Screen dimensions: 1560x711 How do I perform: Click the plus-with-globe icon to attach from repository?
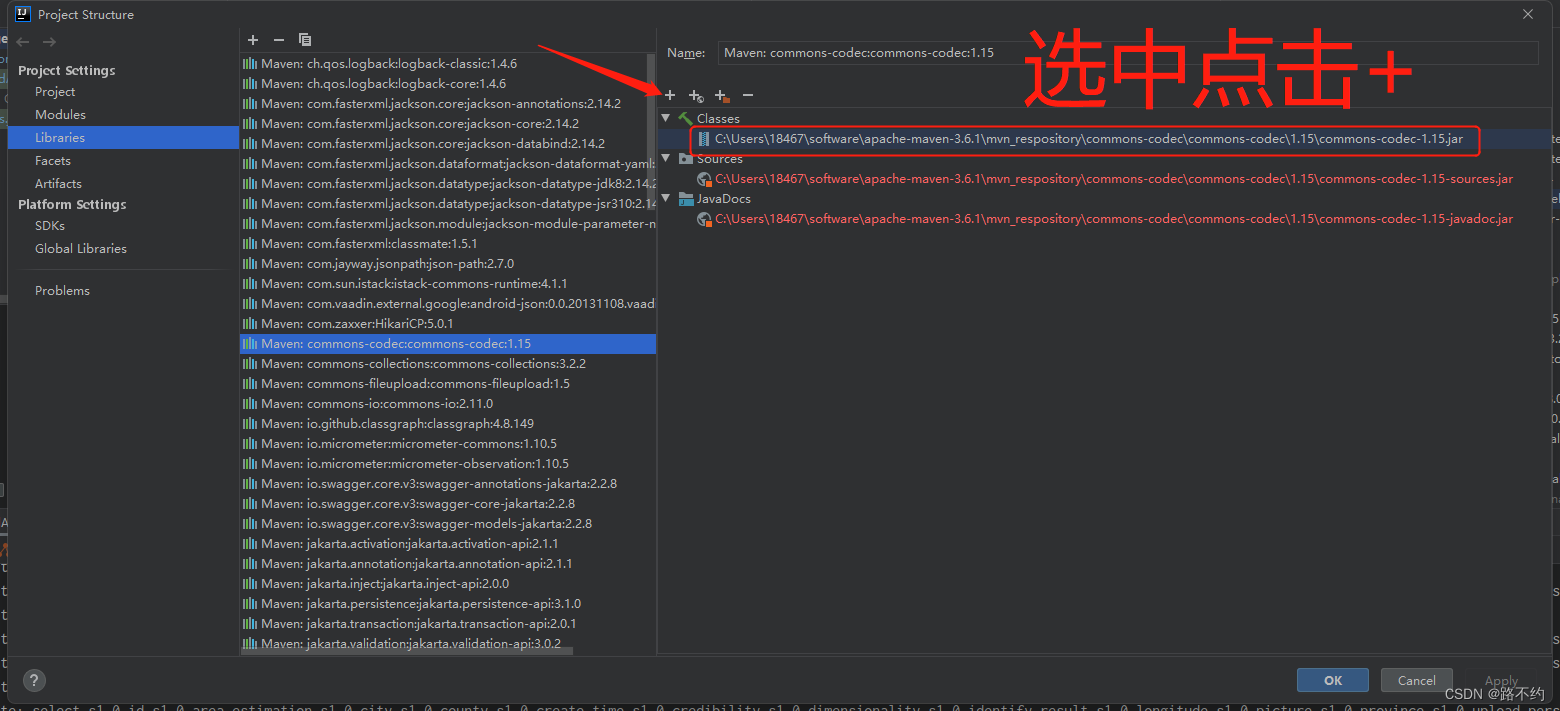[x=696, y=95]
